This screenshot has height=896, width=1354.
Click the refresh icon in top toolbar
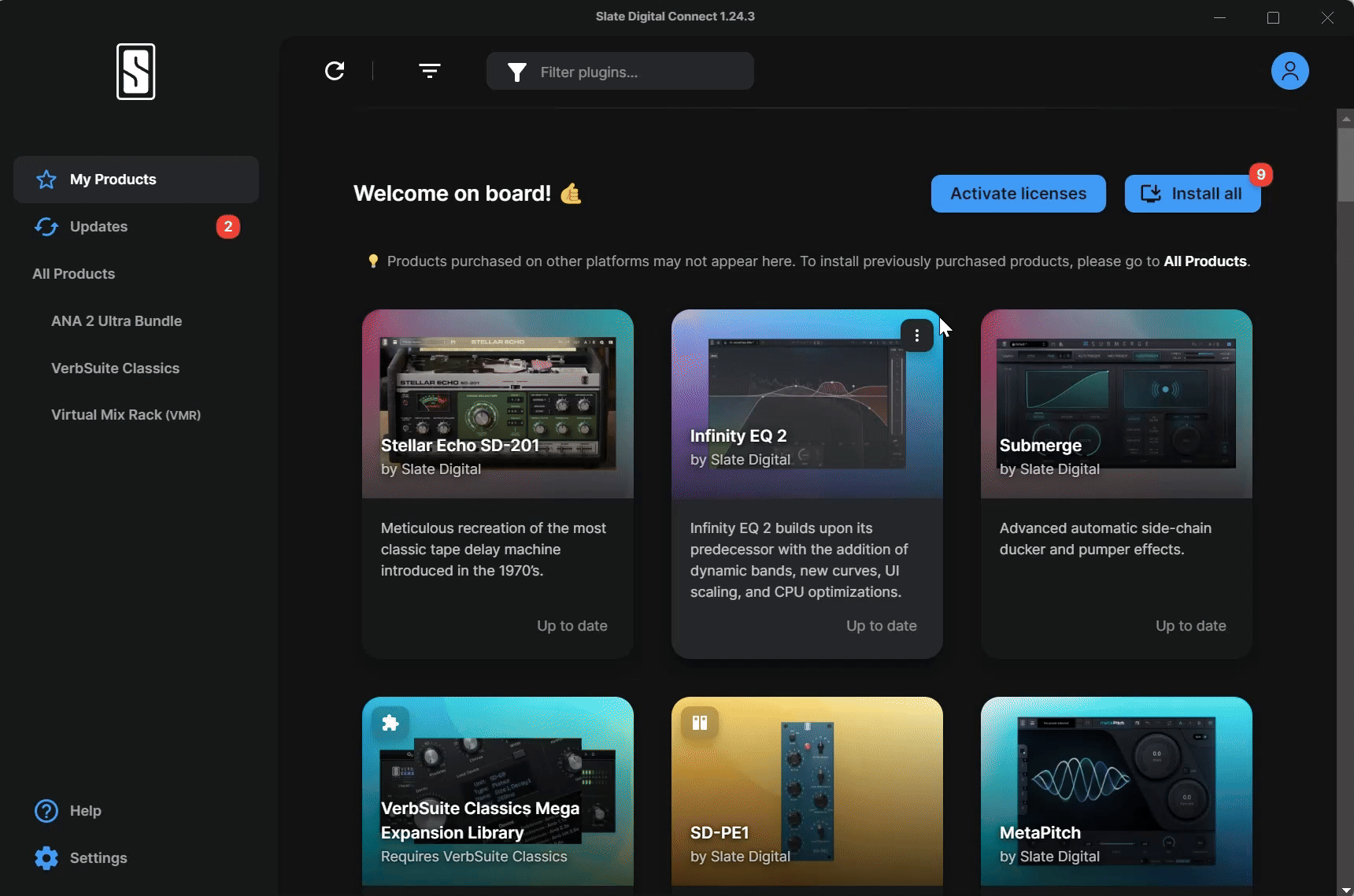tap(335, 71)
